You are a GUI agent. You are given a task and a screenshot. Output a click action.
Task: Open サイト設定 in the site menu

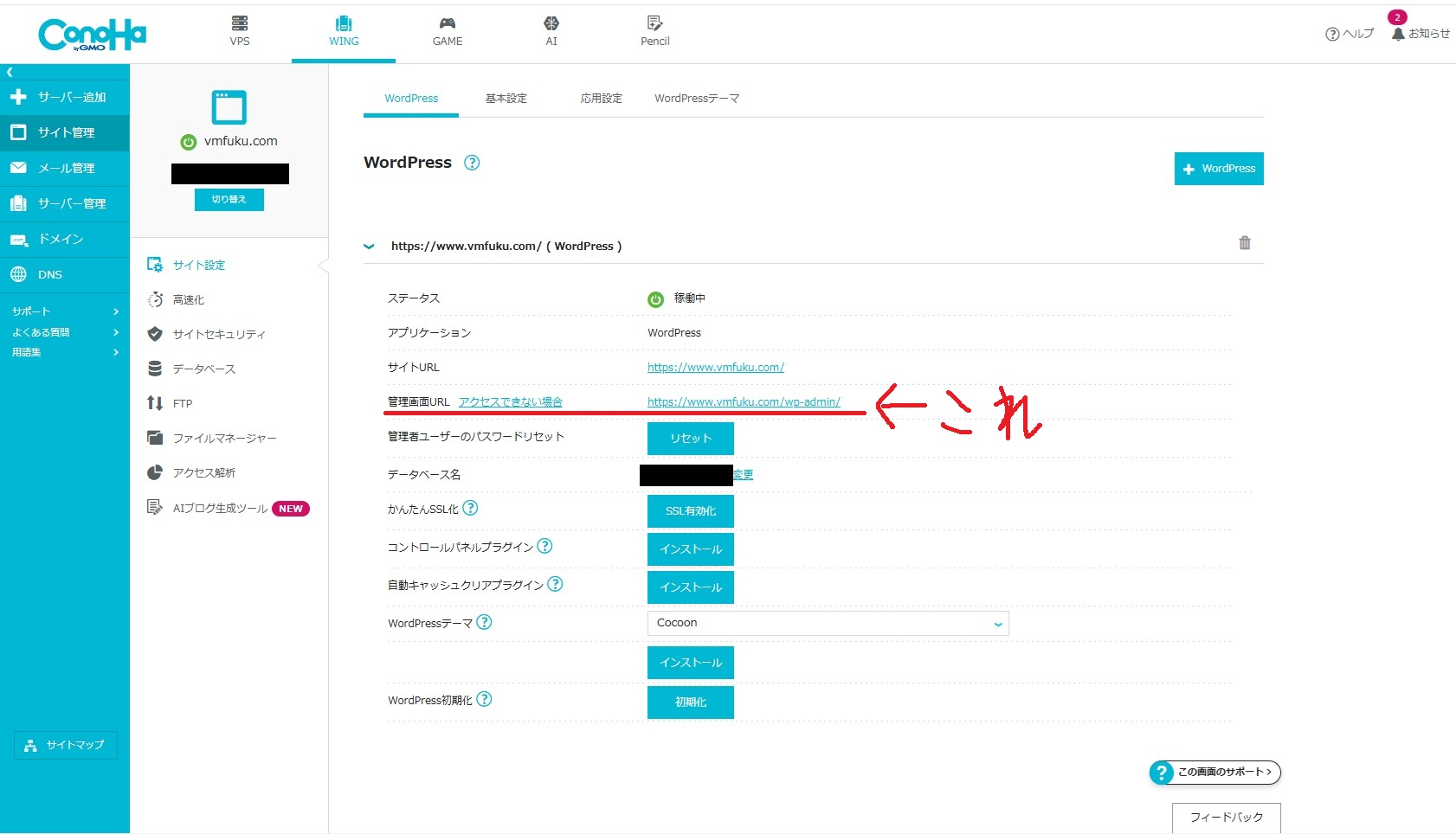coord(198,266)
